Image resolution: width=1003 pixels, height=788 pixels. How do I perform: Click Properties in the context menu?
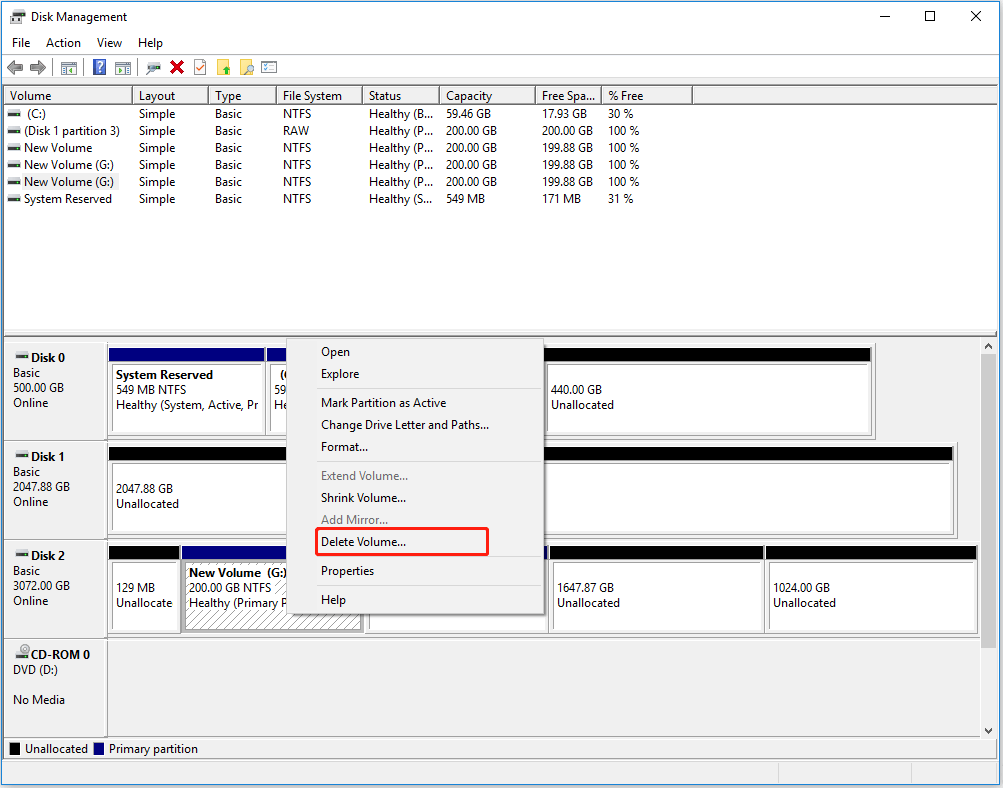347,571
